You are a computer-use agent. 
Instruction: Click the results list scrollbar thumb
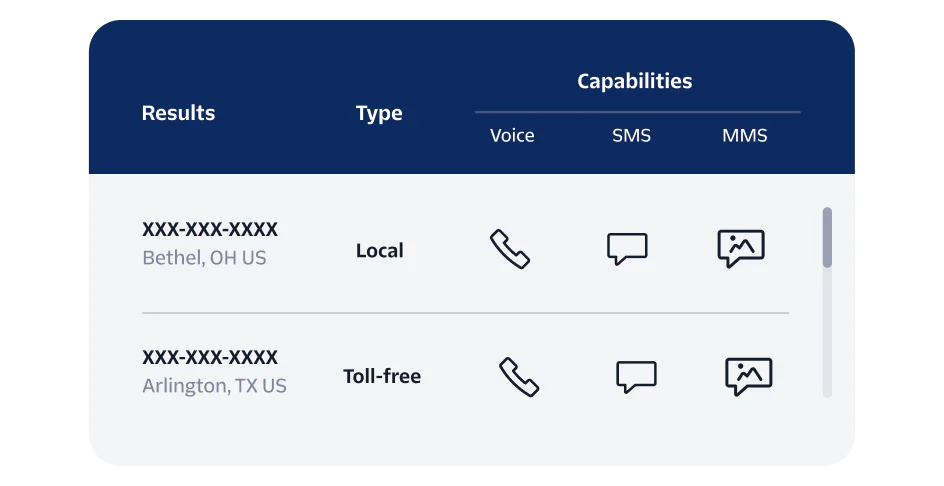click(827, 237)
